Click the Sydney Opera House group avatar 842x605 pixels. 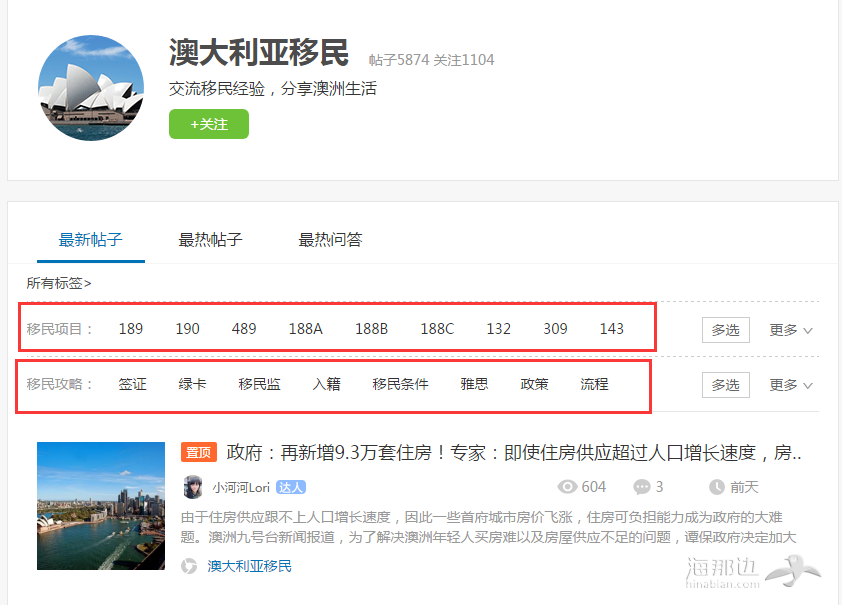coord(91,88)
